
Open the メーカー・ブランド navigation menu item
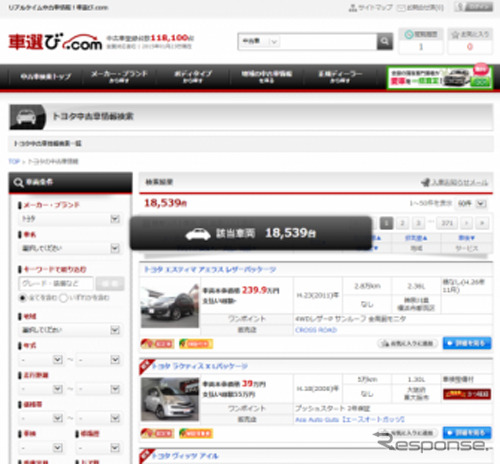pos(119,76)
